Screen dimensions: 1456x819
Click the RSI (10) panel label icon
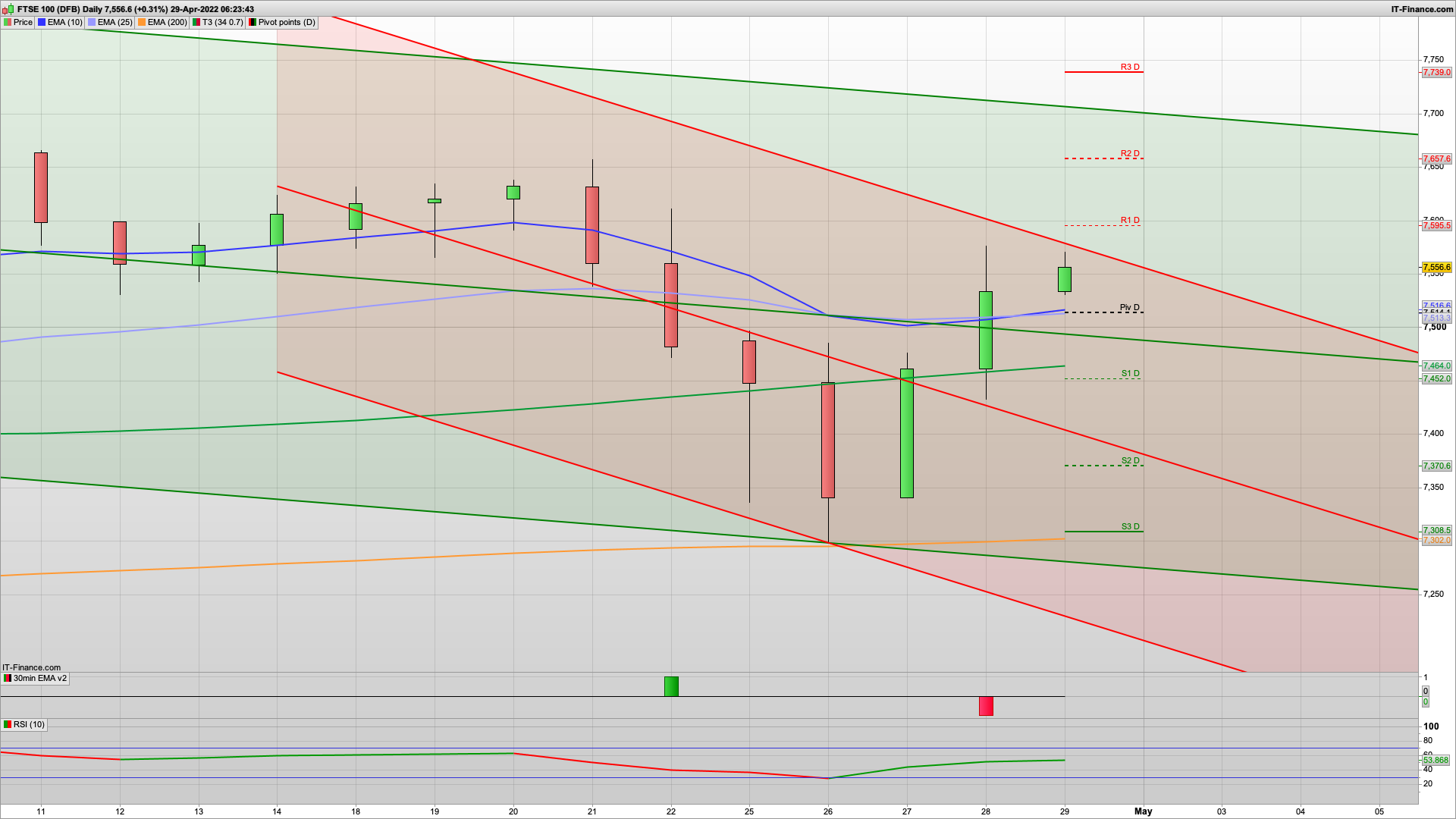8,725
